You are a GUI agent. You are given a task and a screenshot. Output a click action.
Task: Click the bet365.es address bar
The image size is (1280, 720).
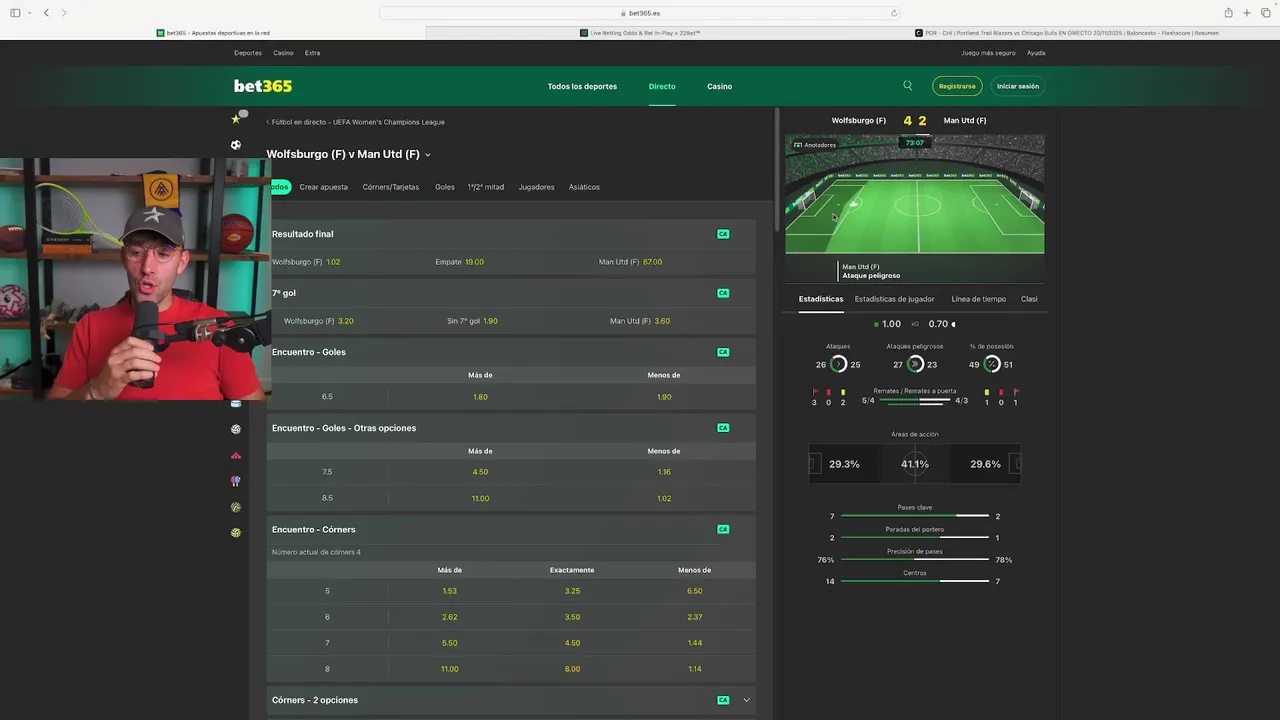(x=640, y=13)
